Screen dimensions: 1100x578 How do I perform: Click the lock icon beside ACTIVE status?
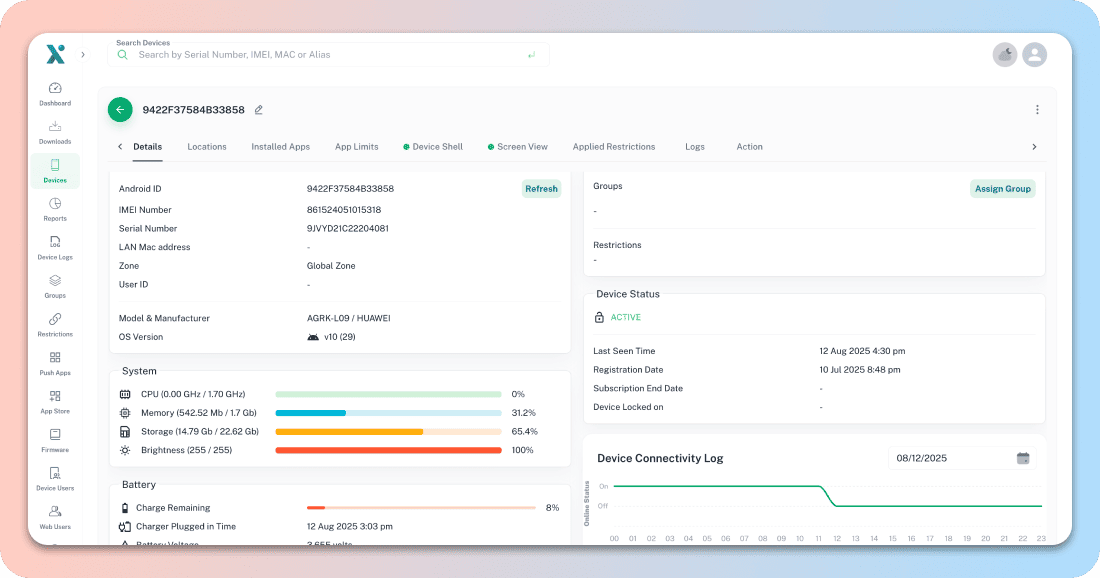coord(599,317)
